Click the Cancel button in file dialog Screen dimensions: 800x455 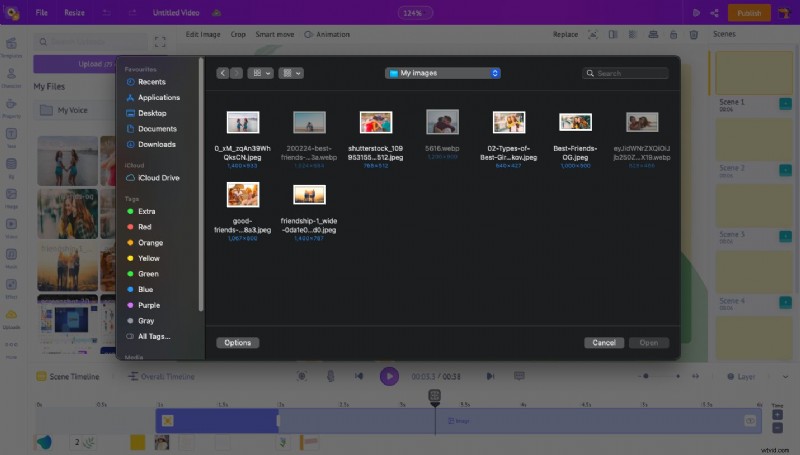tap(604, 342)
